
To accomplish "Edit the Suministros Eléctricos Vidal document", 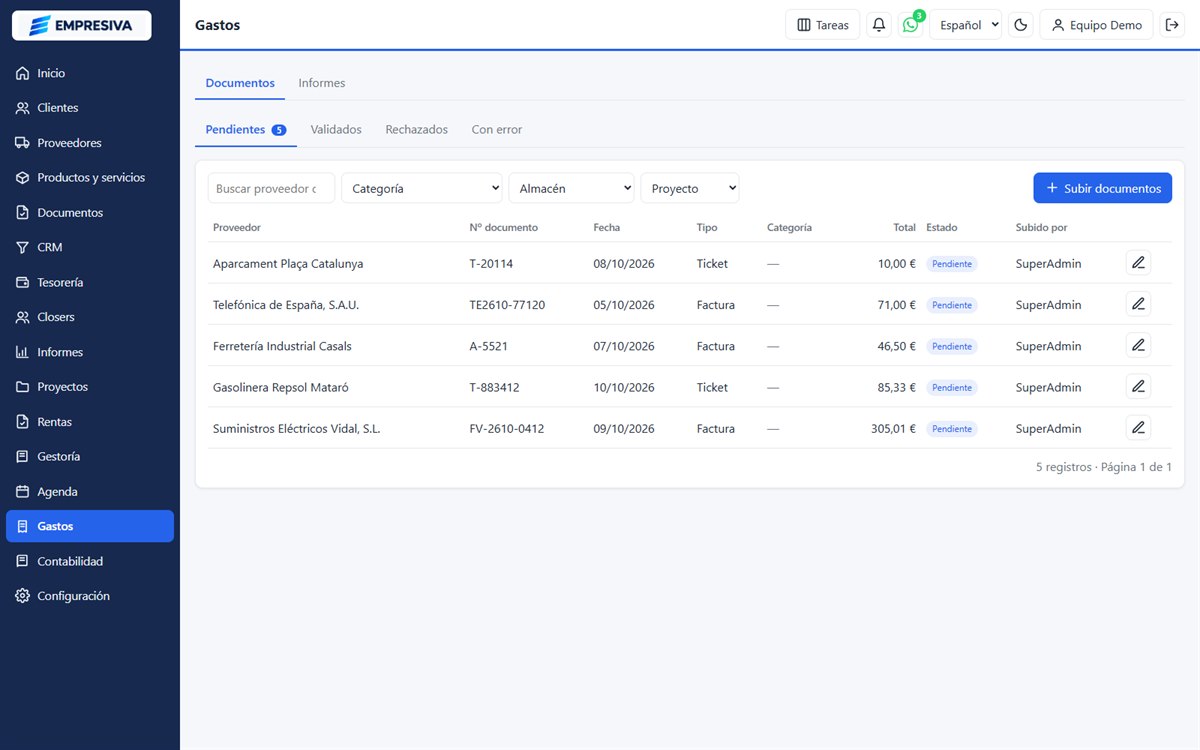I will tap(1138, 428).
